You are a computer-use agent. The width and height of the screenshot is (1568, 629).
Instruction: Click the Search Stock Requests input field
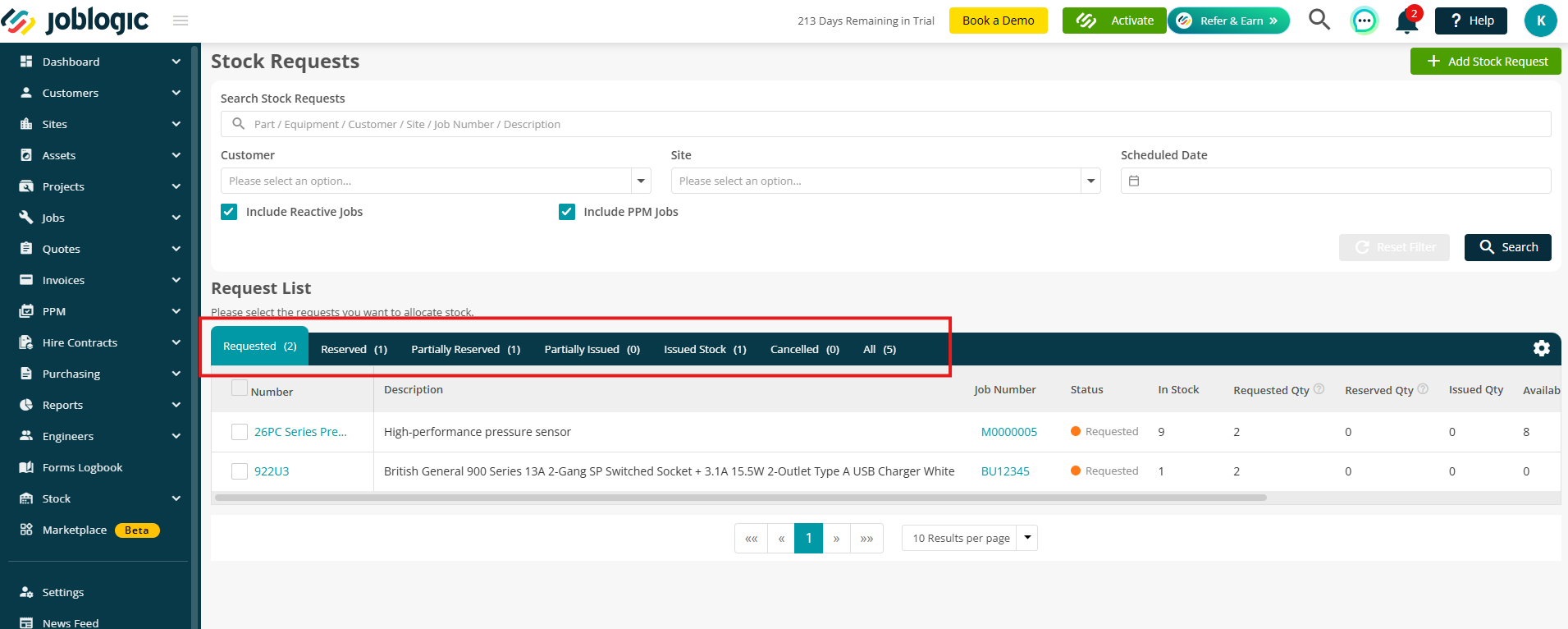[885, 124]
